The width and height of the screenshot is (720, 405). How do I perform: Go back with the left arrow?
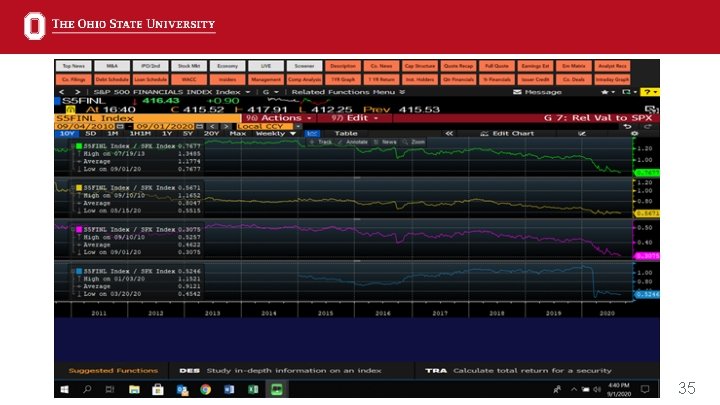62,92
